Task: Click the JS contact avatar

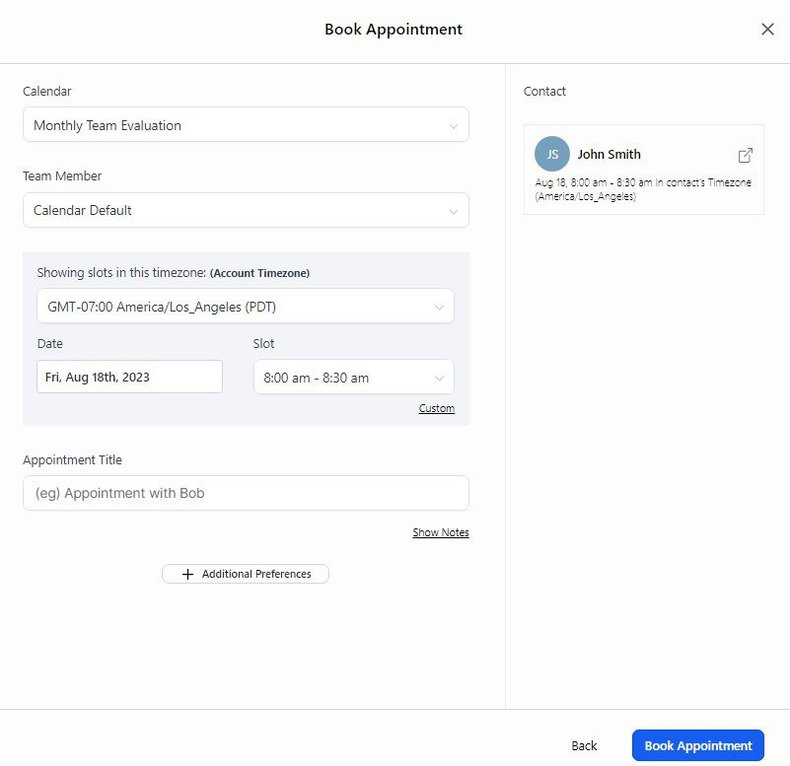Action: click(x=552, y=154)
